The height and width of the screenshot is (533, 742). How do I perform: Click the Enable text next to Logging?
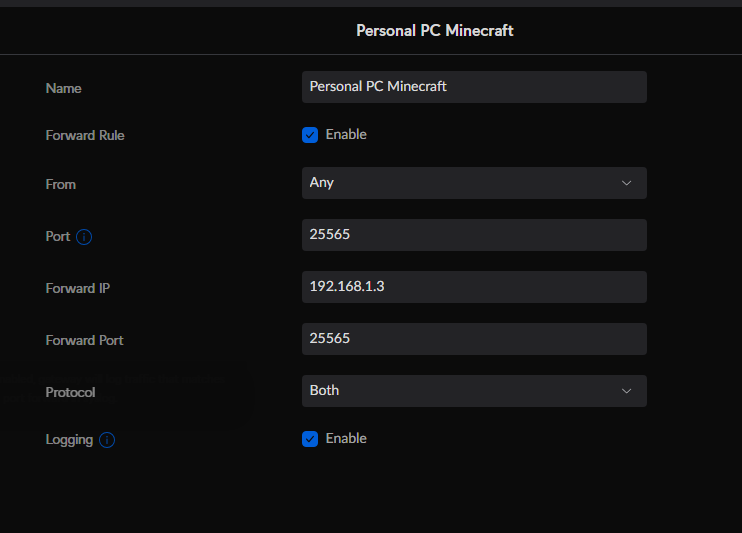click(346, 439)
